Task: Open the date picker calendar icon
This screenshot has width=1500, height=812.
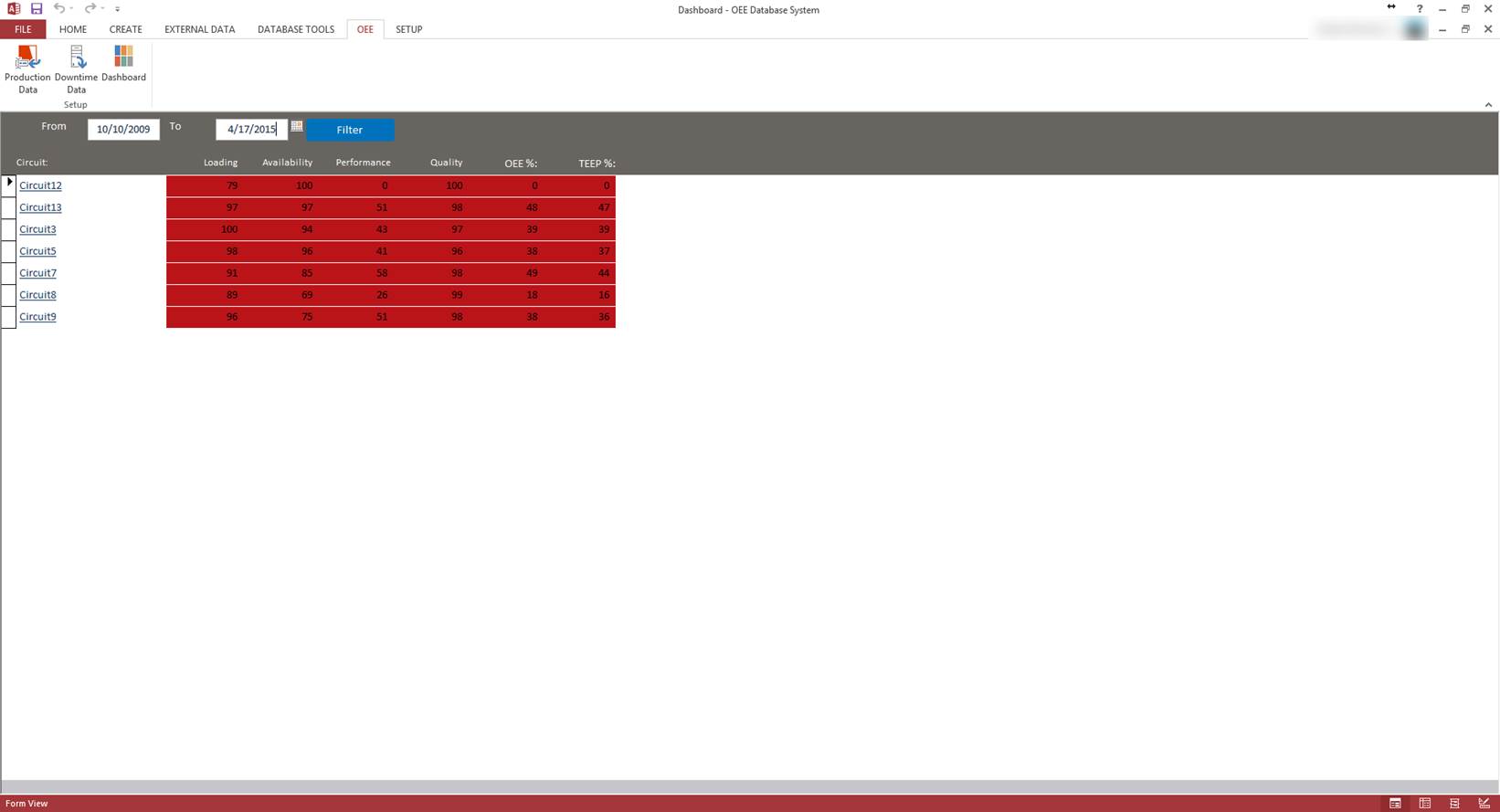Action: [297, 127]
